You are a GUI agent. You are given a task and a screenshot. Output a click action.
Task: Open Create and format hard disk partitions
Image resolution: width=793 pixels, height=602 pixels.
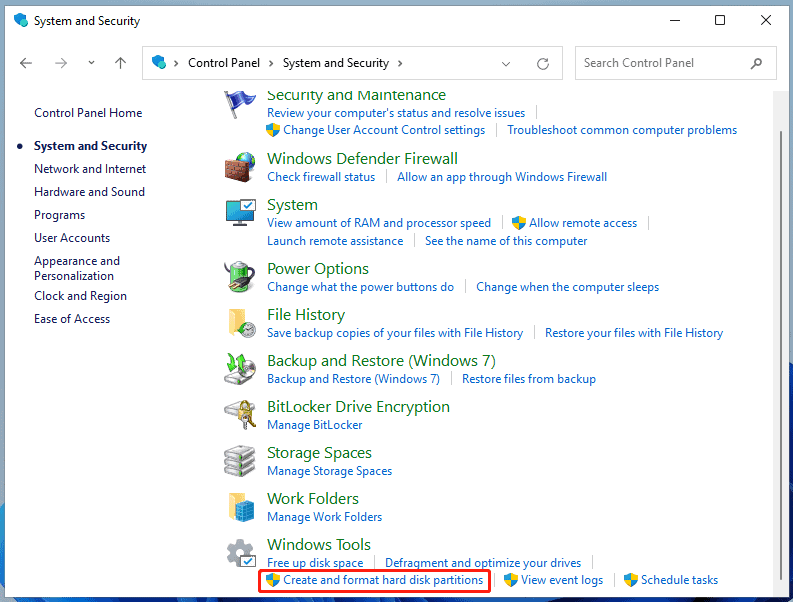(x=382, y=580)
